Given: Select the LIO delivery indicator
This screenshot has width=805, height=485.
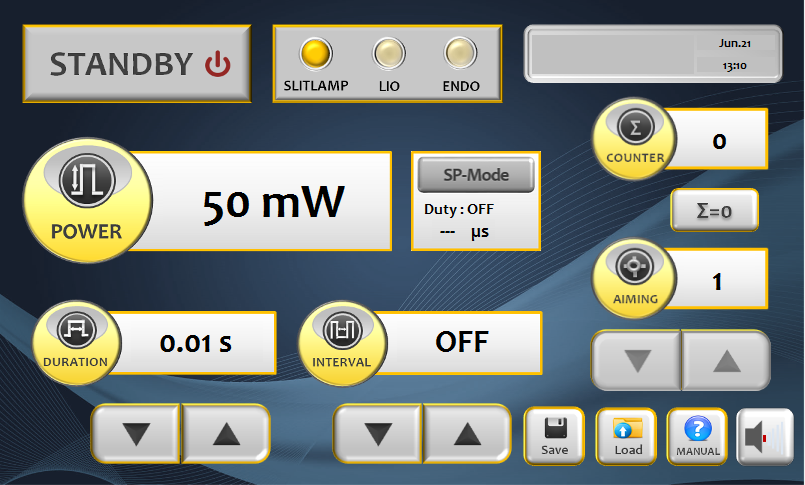Looking at the screenshot, I should [389, 53].
